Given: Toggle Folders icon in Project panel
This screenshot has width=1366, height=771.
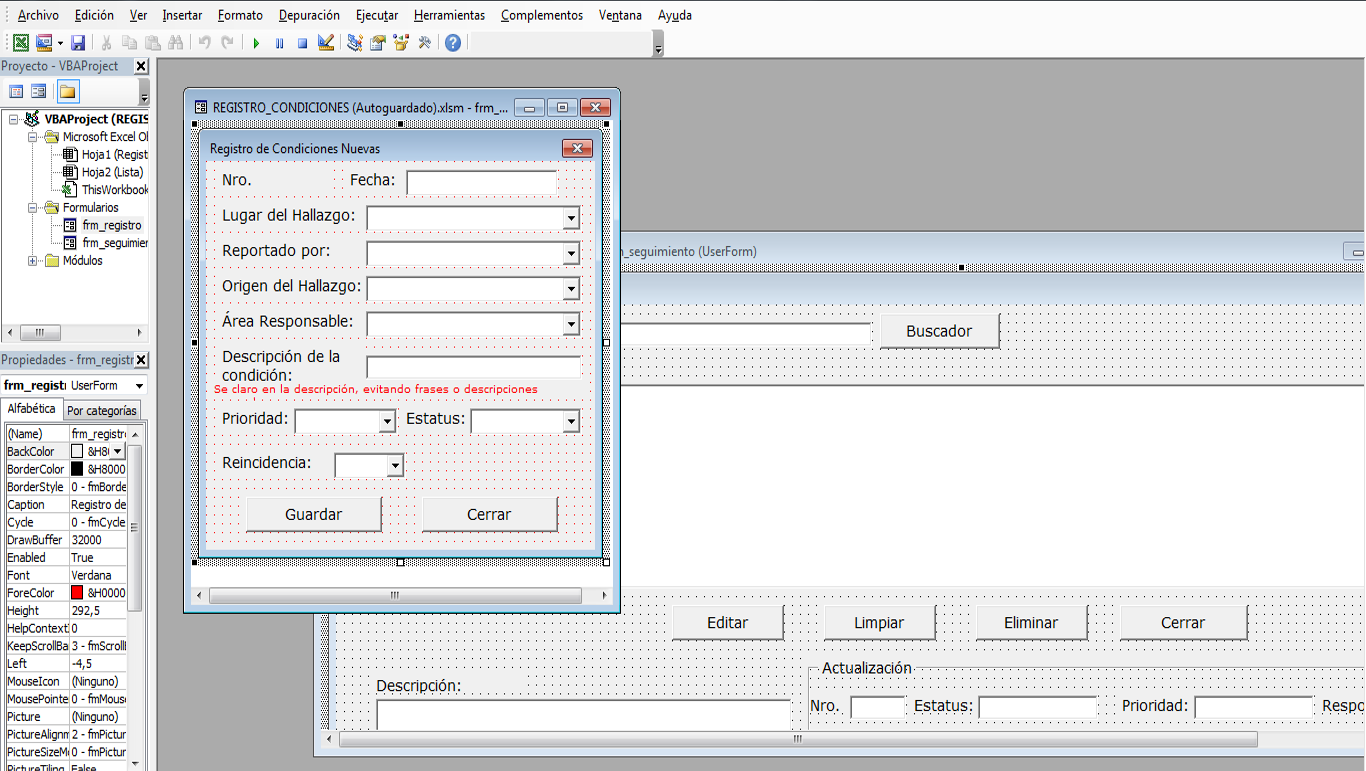Looking at the screenshot, I should pyautogui.click(x=67, y=92).
